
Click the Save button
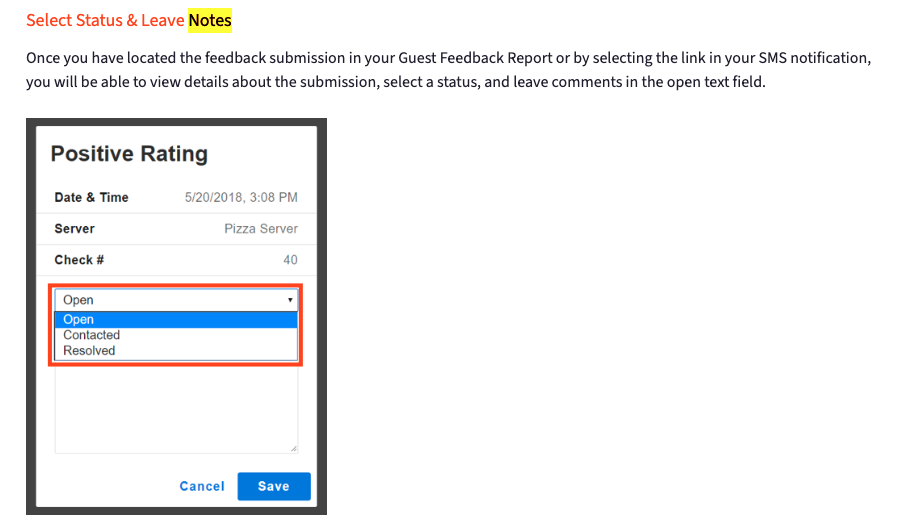coord(273,486)
